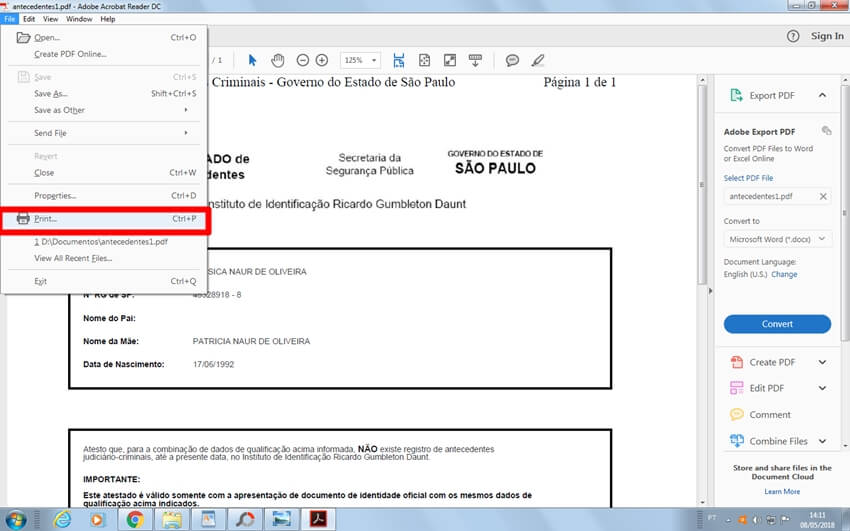Click Sign In at top right
Viewport: 850px width, 531px height.
[x=827, y=36]
